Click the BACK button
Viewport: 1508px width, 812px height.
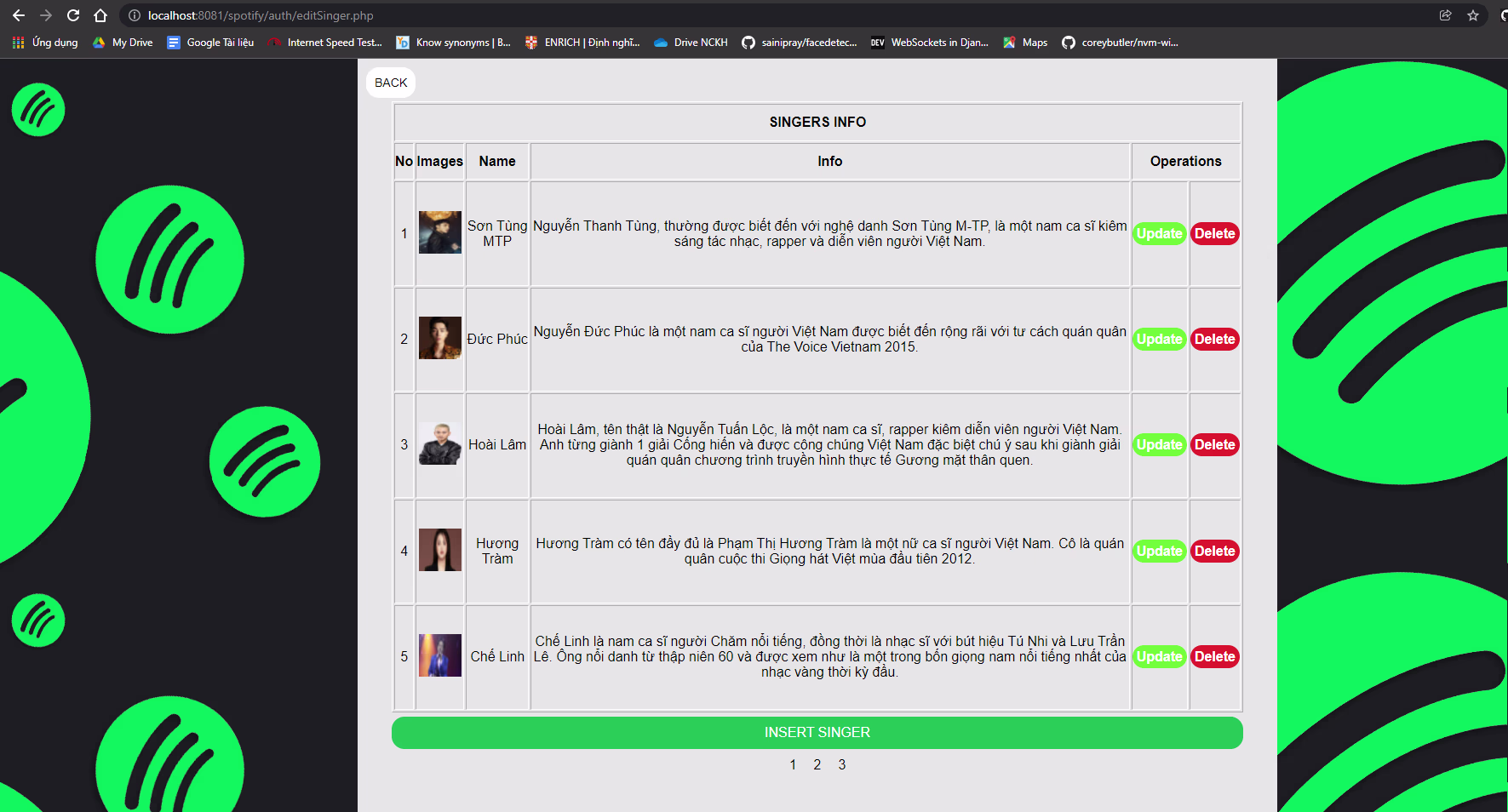(391, 83)
